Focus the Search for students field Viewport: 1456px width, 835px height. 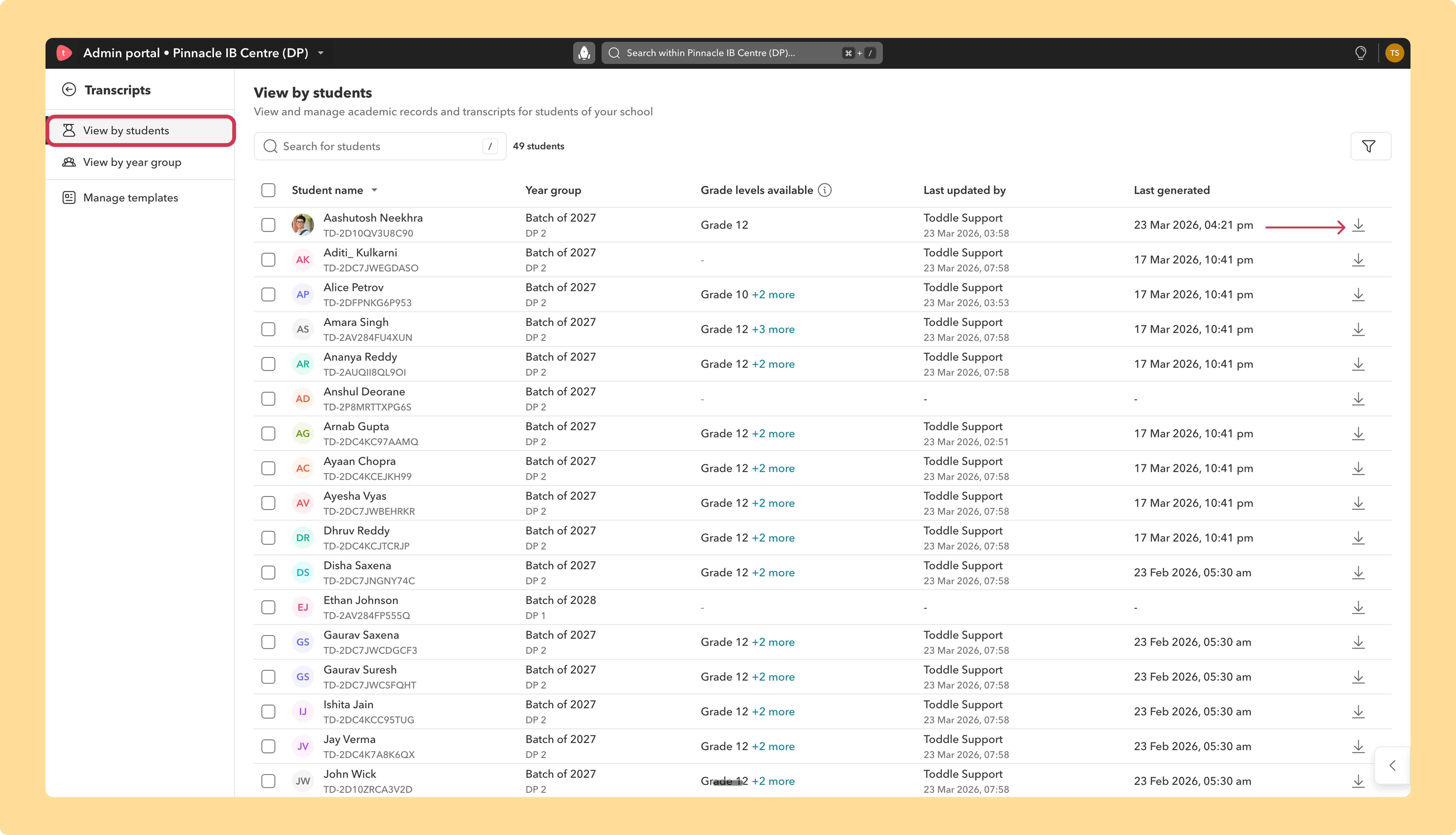(380, 146)
